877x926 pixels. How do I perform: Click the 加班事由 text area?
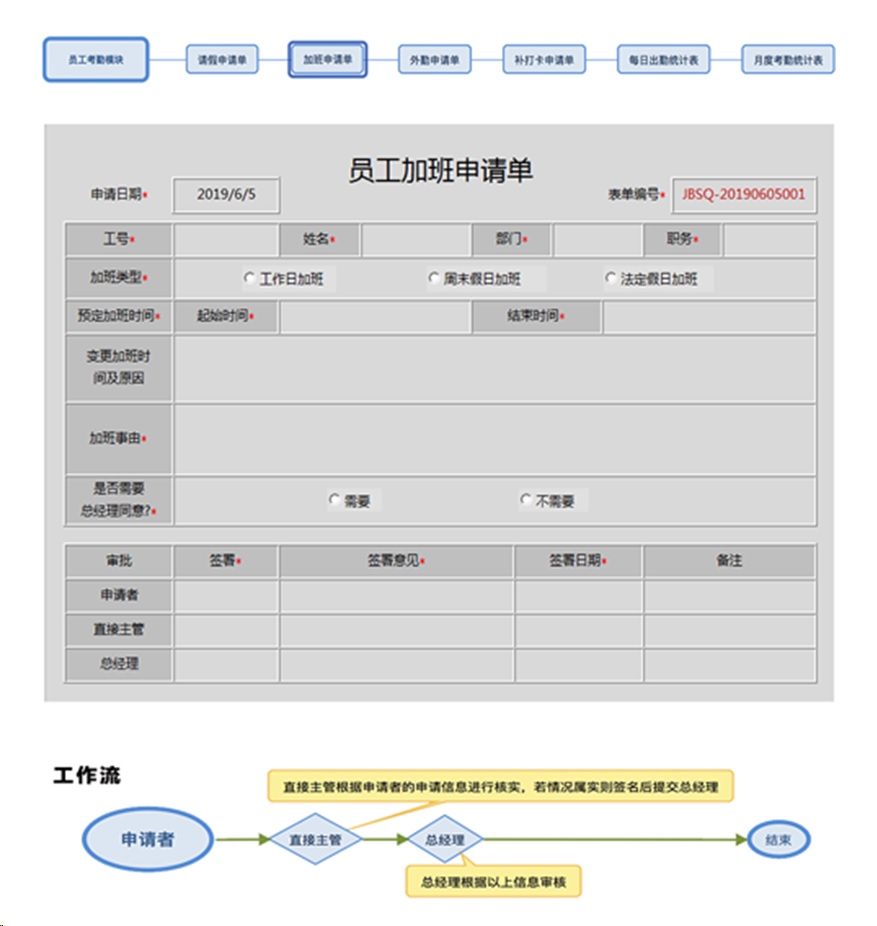pyautogui.click(x=494, y=439)
